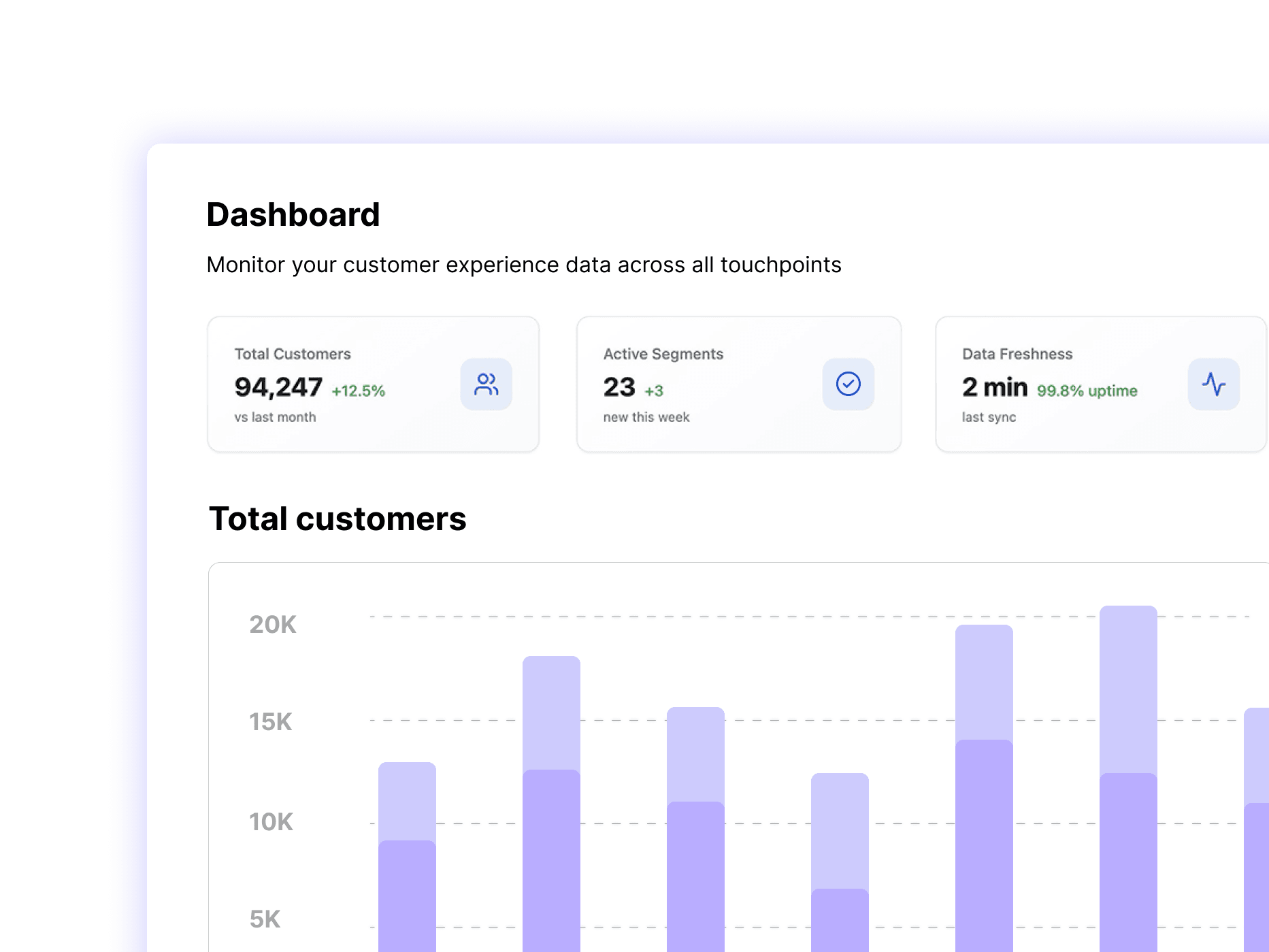Click the users icon on Total Customers card
The image size is (1269, 952).
(486, 384)
